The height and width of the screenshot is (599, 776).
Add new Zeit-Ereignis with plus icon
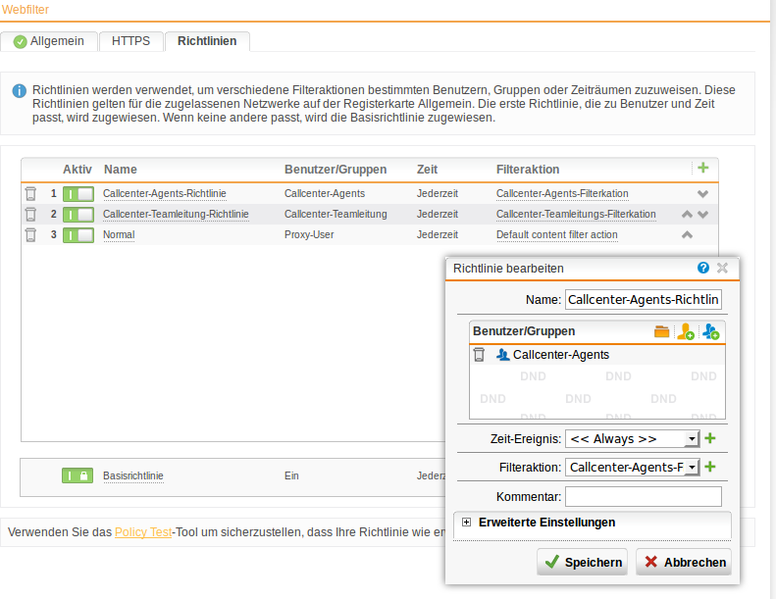click(710, 438)
